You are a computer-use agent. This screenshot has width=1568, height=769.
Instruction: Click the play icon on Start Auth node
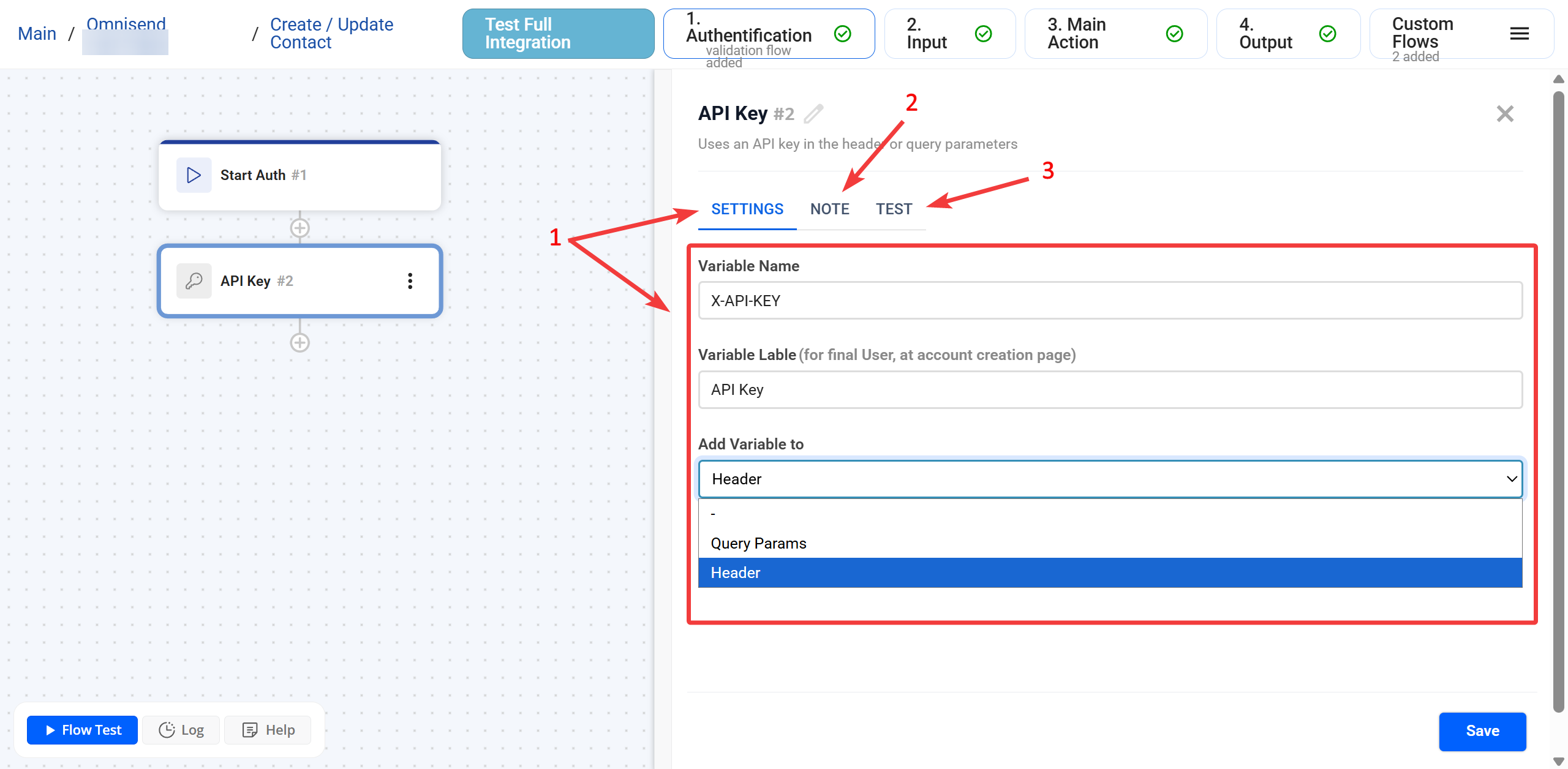pyautogui.click(x=193, y=175)
